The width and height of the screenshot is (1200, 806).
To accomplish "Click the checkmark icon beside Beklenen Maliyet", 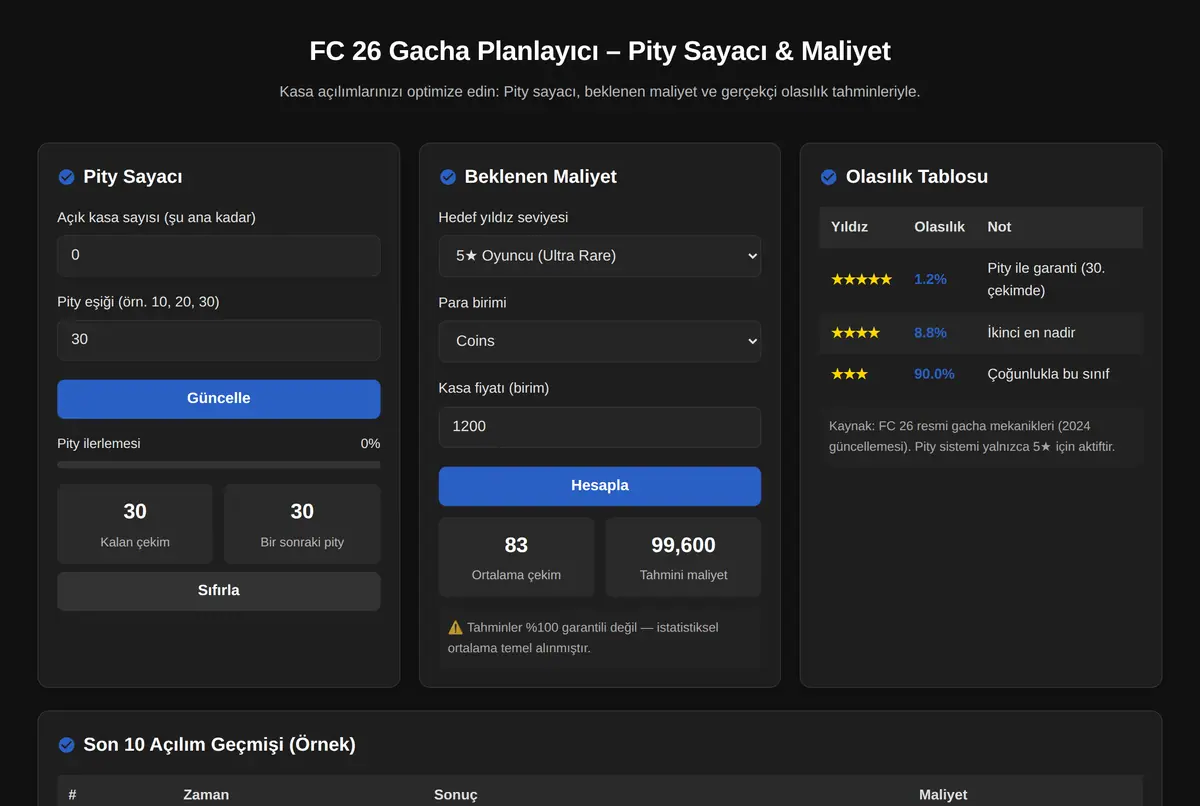I will pos(447,177).
